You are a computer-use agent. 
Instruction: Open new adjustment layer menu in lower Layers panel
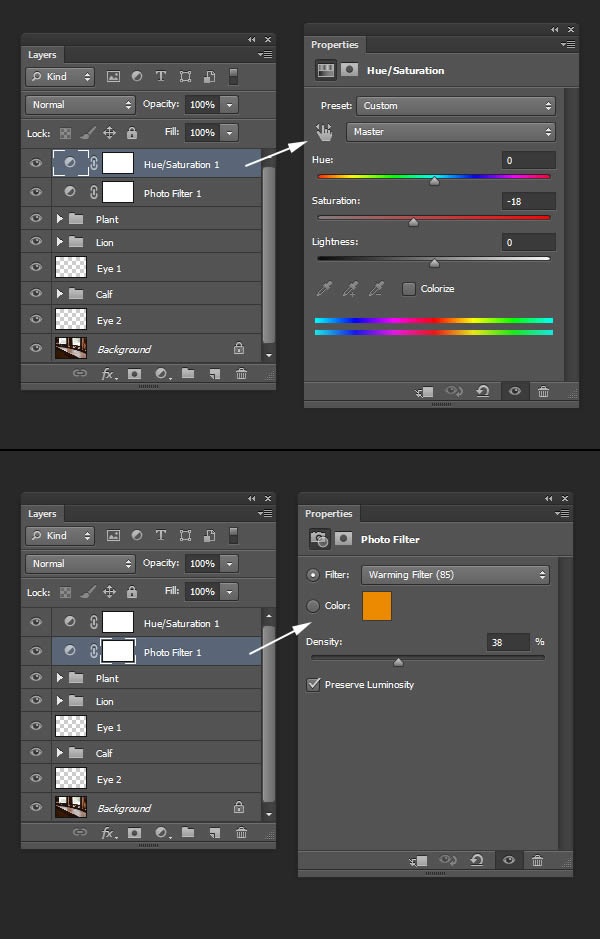click(x=162, y=832)
